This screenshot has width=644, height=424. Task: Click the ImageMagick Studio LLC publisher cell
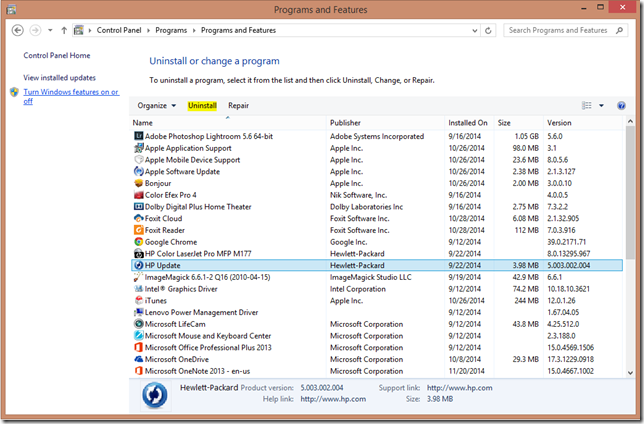point(370,277)
